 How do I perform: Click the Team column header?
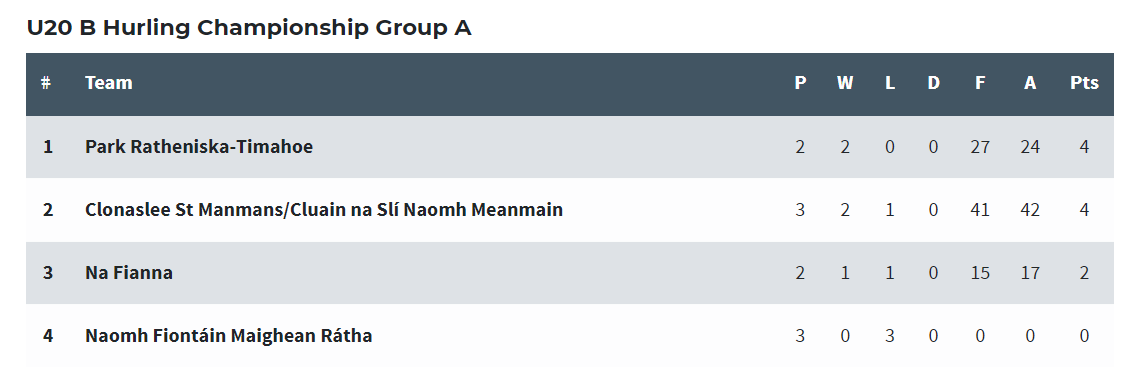pos(109,83)
